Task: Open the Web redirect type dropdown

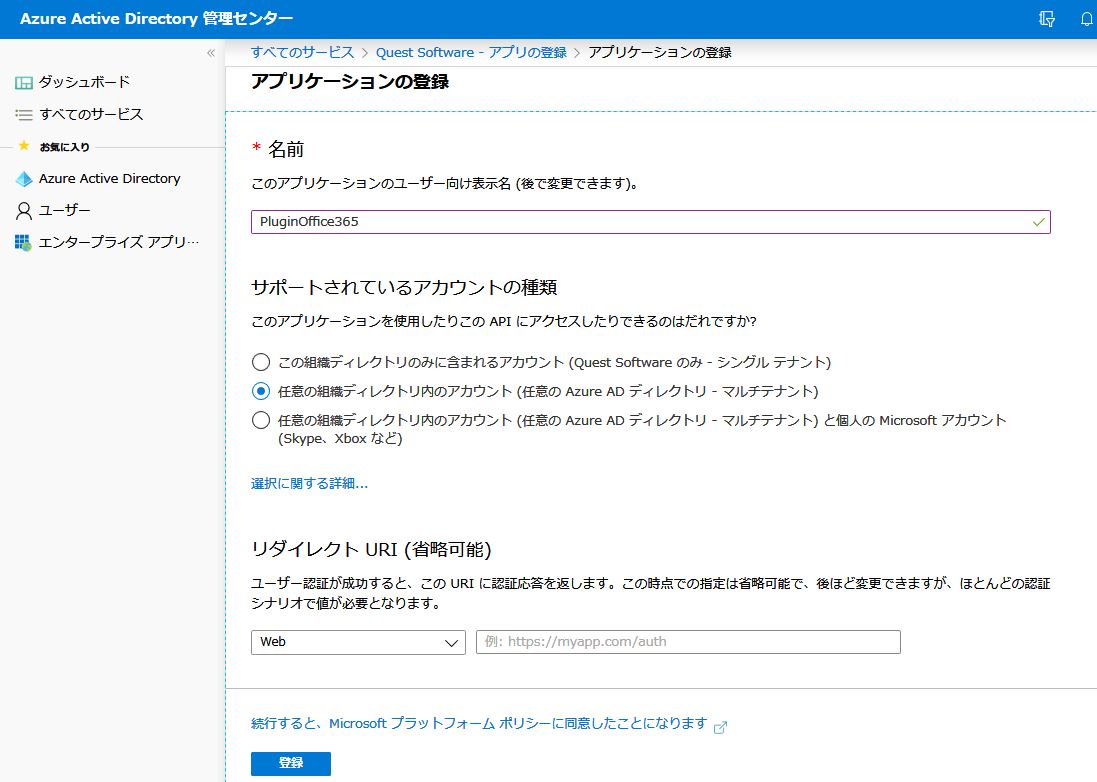Action: [358, 642]
